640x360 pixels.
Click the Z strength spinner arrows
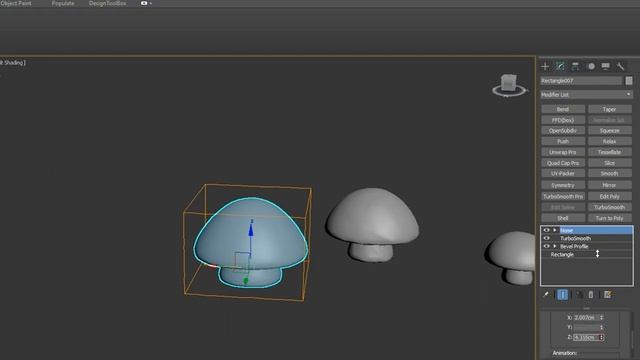[x=602, y=337]
